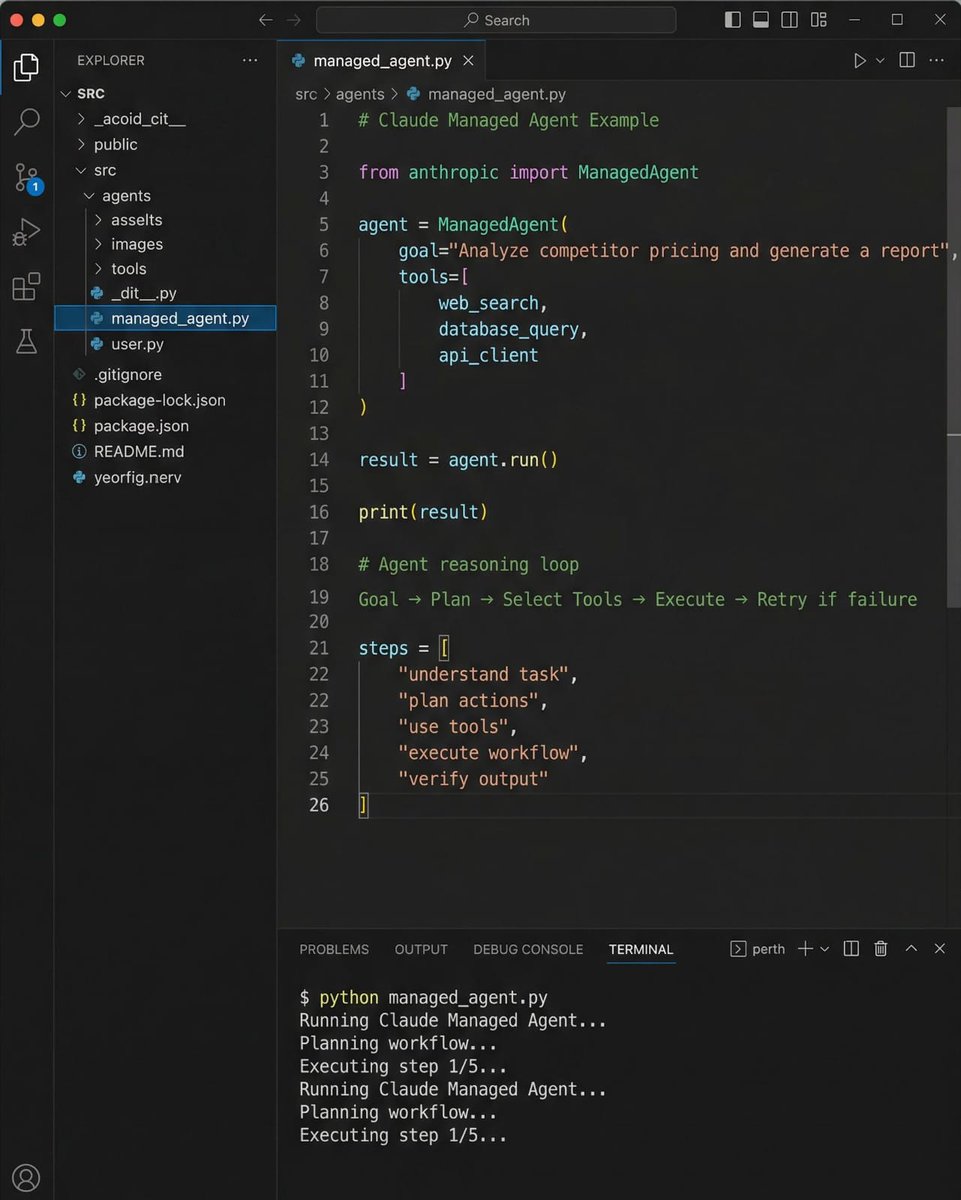Open Explorer Views and More Actions ellipsis

pyautogui.click(x=250, y=61)
